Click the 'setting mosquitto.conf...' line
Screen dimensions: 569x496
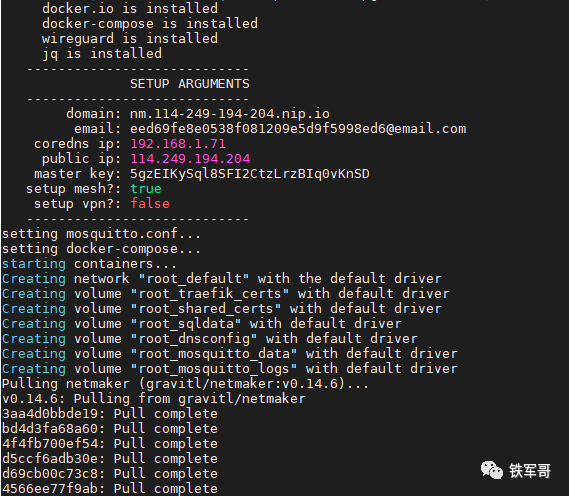[x=101, y=234]
